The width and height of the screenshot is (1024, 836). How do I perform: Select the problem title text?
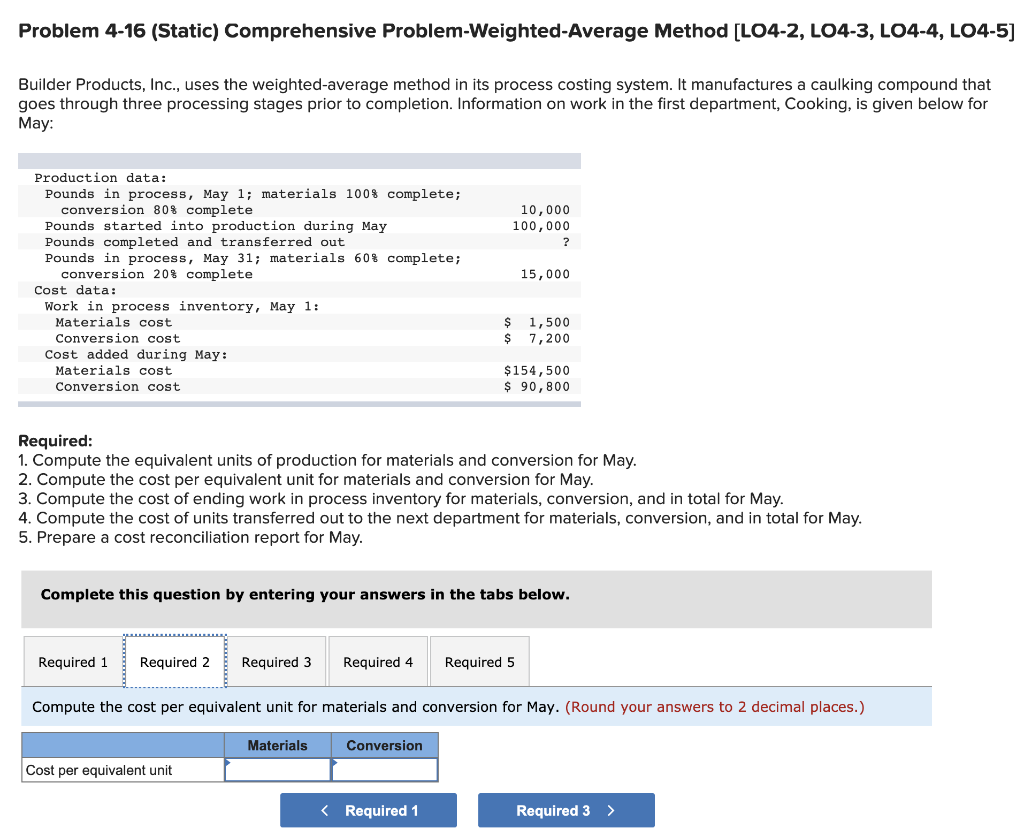(x=516, y=30)
